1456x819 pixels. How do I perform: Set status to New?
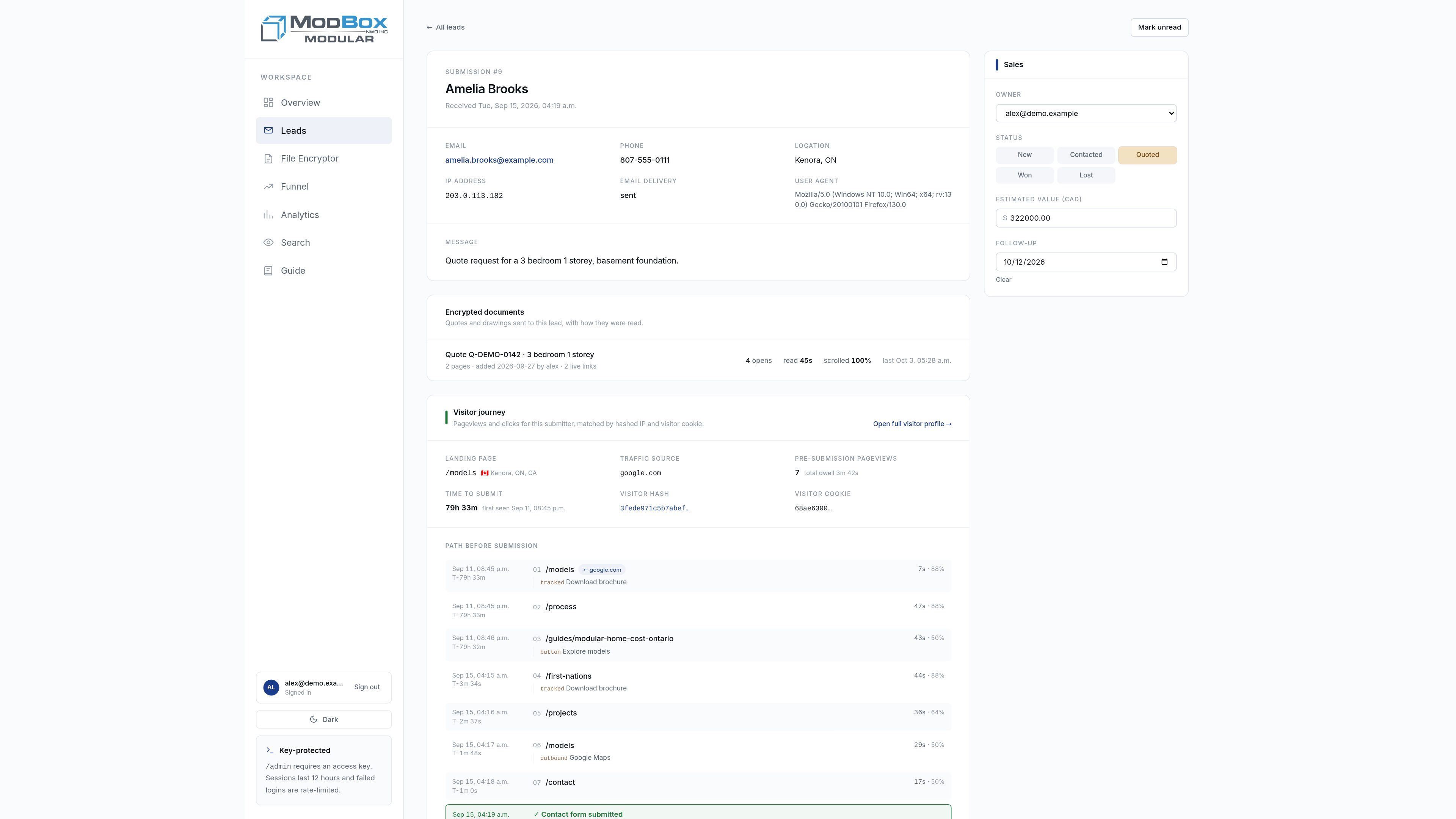pyautogui.click(x=1025, y=155)
